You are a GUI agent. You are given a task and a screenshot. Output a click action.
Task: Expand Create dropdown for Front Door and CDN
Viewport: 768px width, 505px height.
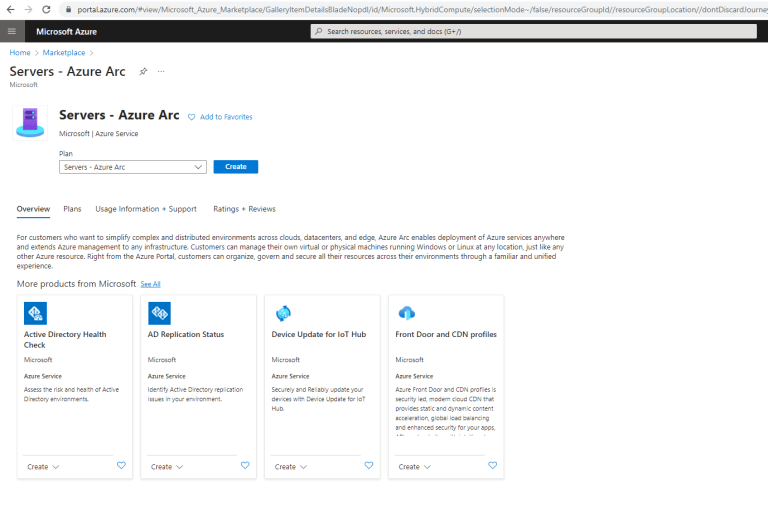coord(414,467)
